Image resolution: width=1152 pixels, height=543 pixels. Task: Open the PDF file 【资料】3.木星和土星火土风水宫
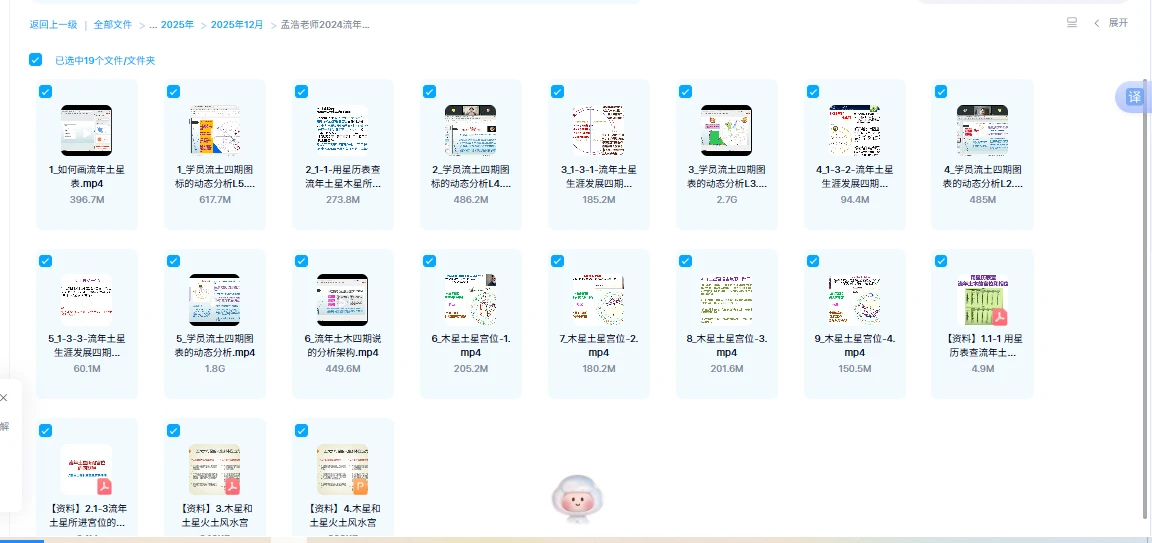pos(214,469)
